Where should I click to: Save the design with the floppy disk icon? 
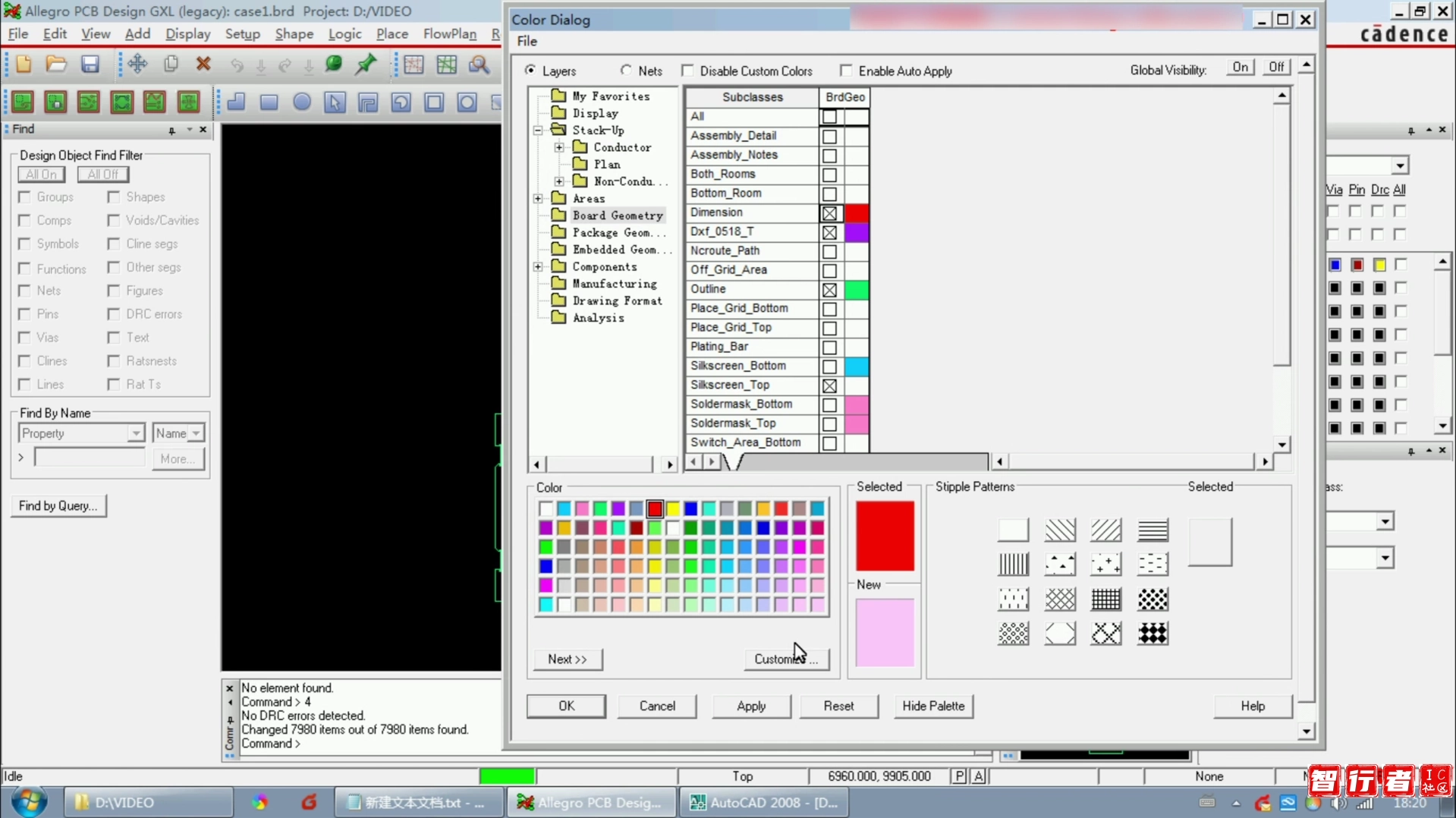pyautogui.click(x=90, y=64)
